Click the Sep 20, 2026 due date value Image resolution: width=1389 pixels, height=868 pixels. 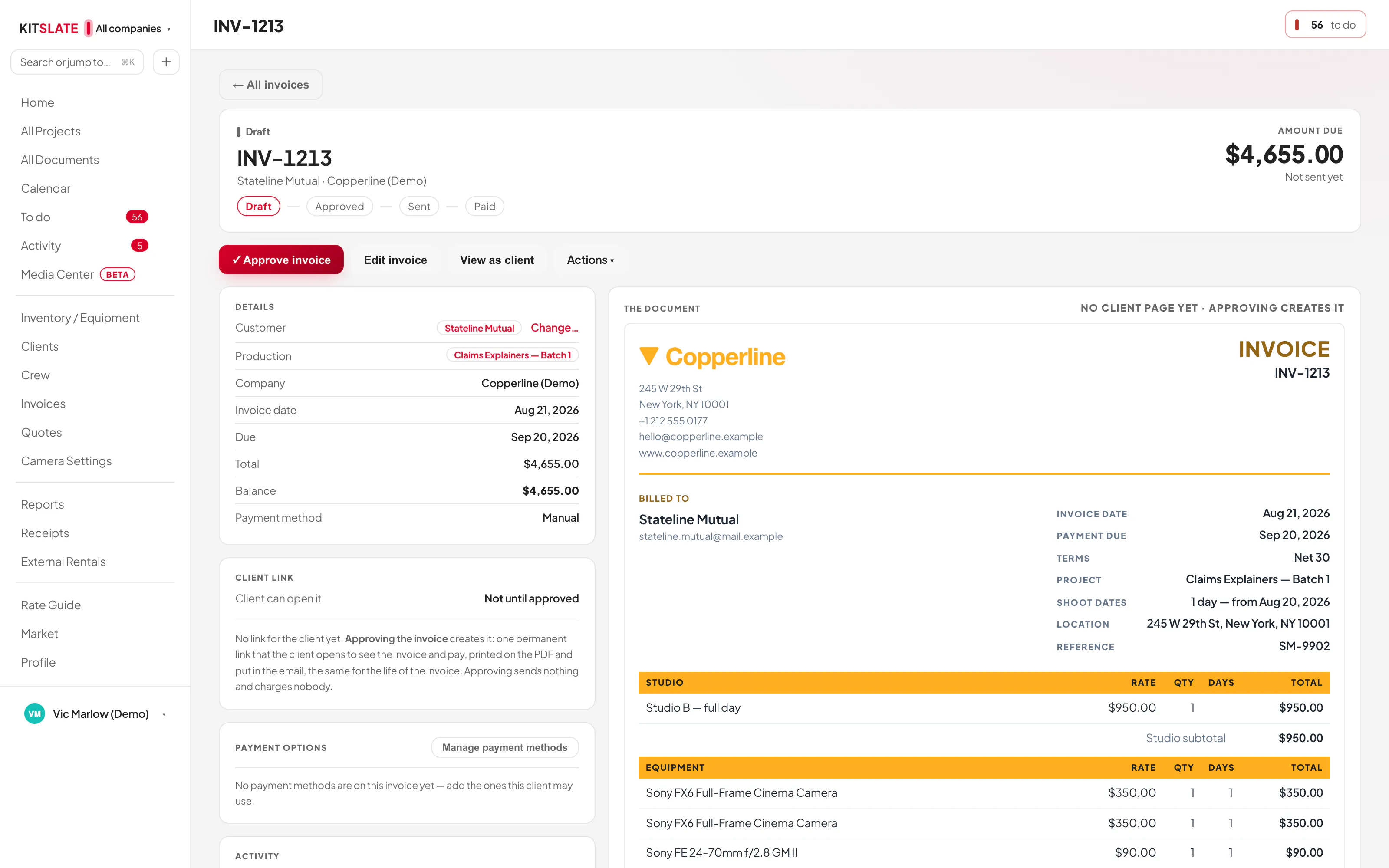(x=545, y=437)
